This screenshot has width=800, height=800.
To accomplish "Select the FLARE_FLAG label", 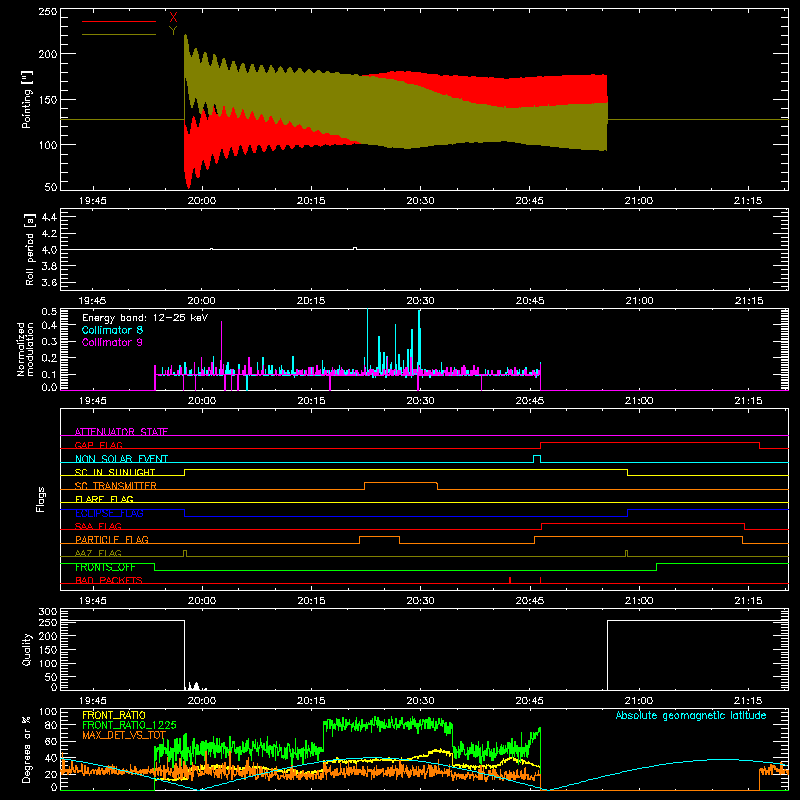I will [x=104, y=499].
